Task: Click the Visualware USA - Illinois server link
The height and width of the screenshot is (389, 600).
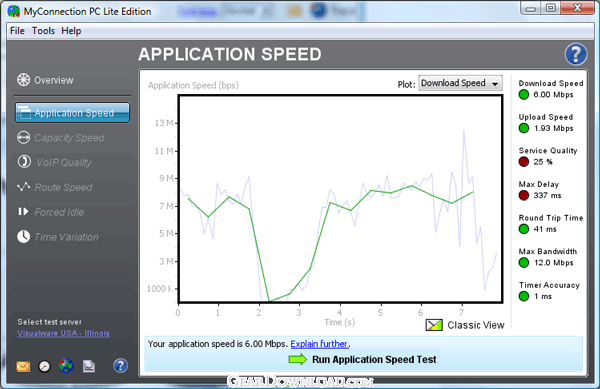Action: tap(64, 333)
